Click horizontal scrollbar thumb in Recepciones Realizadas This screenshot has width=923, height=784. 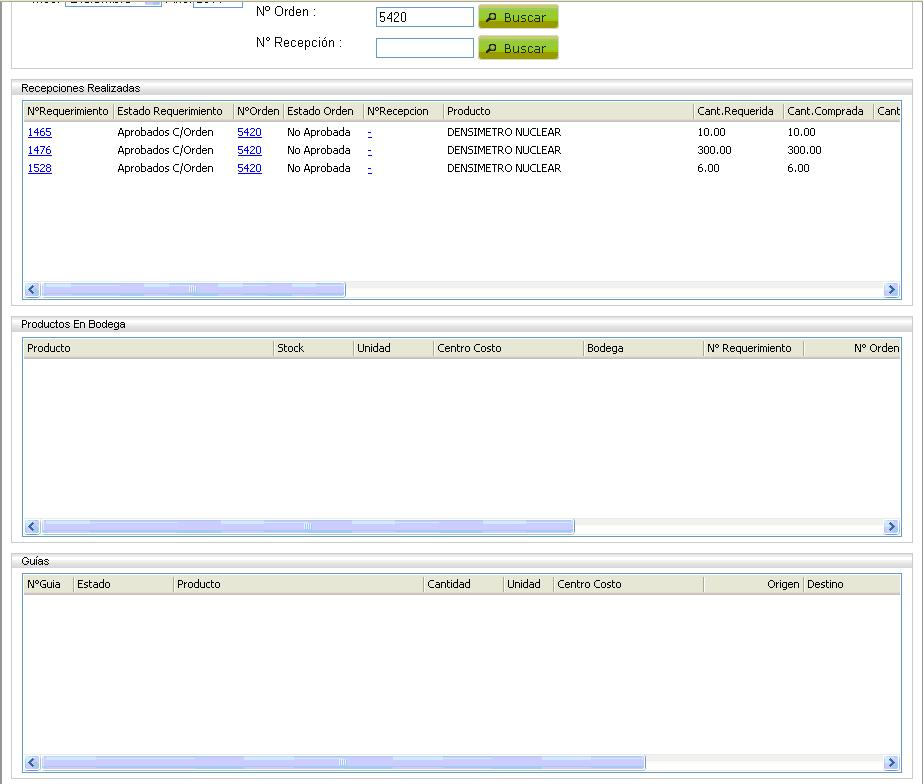(193, 290)
